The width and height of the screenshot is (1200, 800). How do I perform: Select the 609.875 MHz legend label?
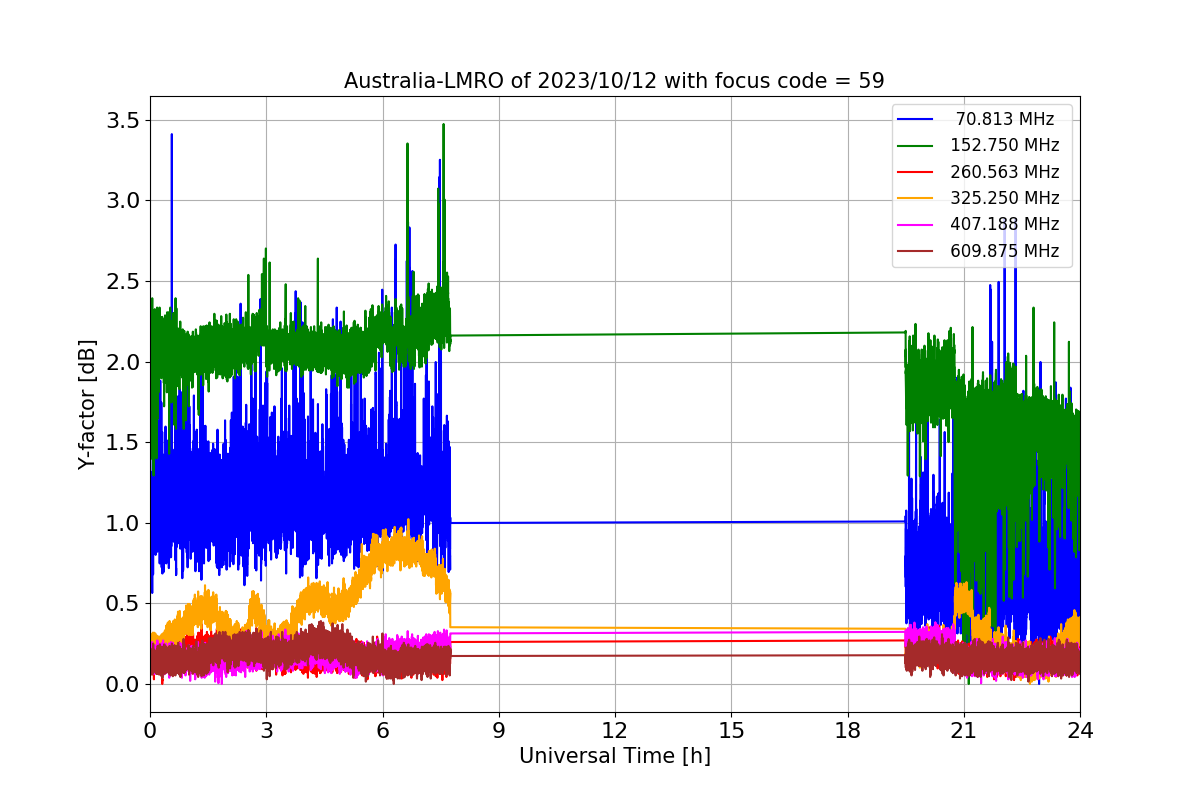point(1005,251)
